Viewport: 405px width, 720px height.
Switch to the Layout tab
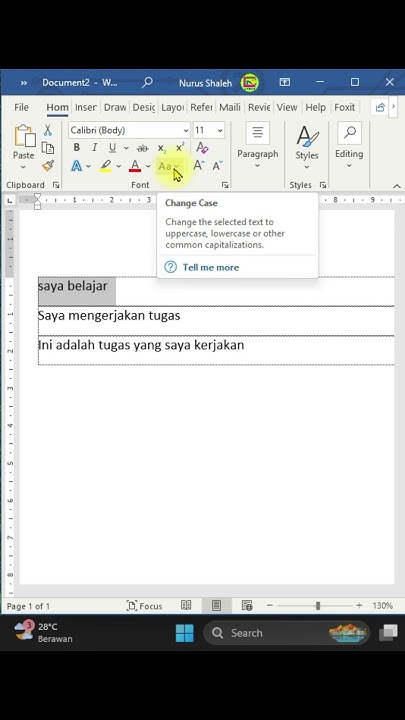pyautogui.click(x=173, y=107)
